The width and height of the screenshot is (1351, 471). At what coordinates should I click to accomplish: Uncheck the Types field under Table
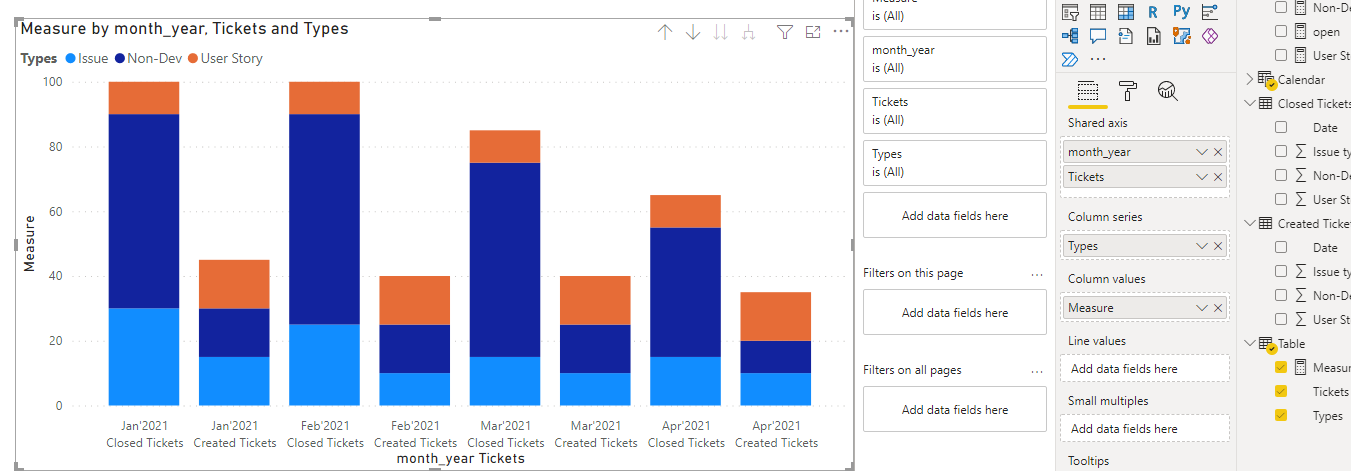coord(1281,415)
